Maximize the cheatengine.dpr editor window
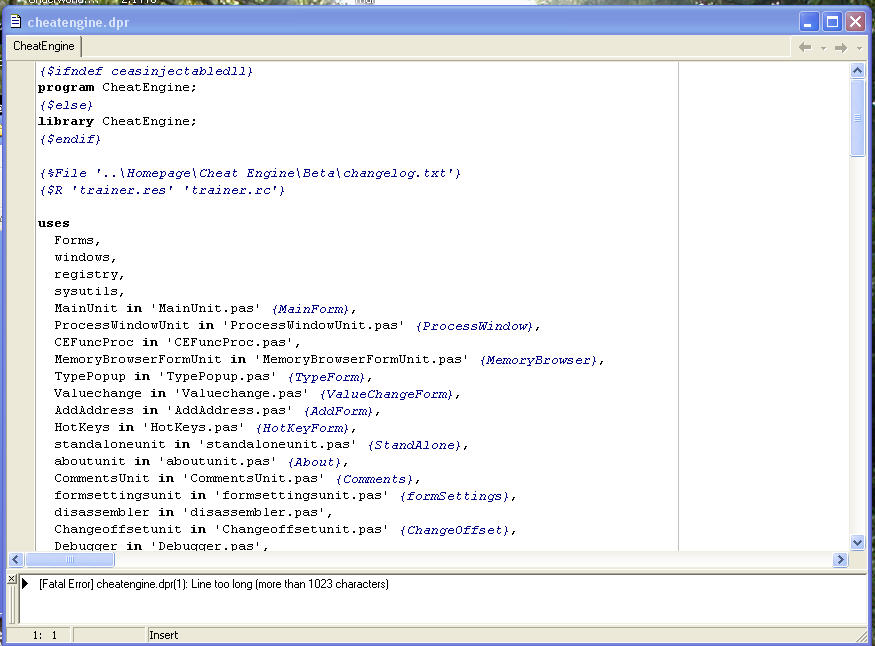The height and width of the screenshot is (646, 875). pyautogui.click(x=832, y=21)
